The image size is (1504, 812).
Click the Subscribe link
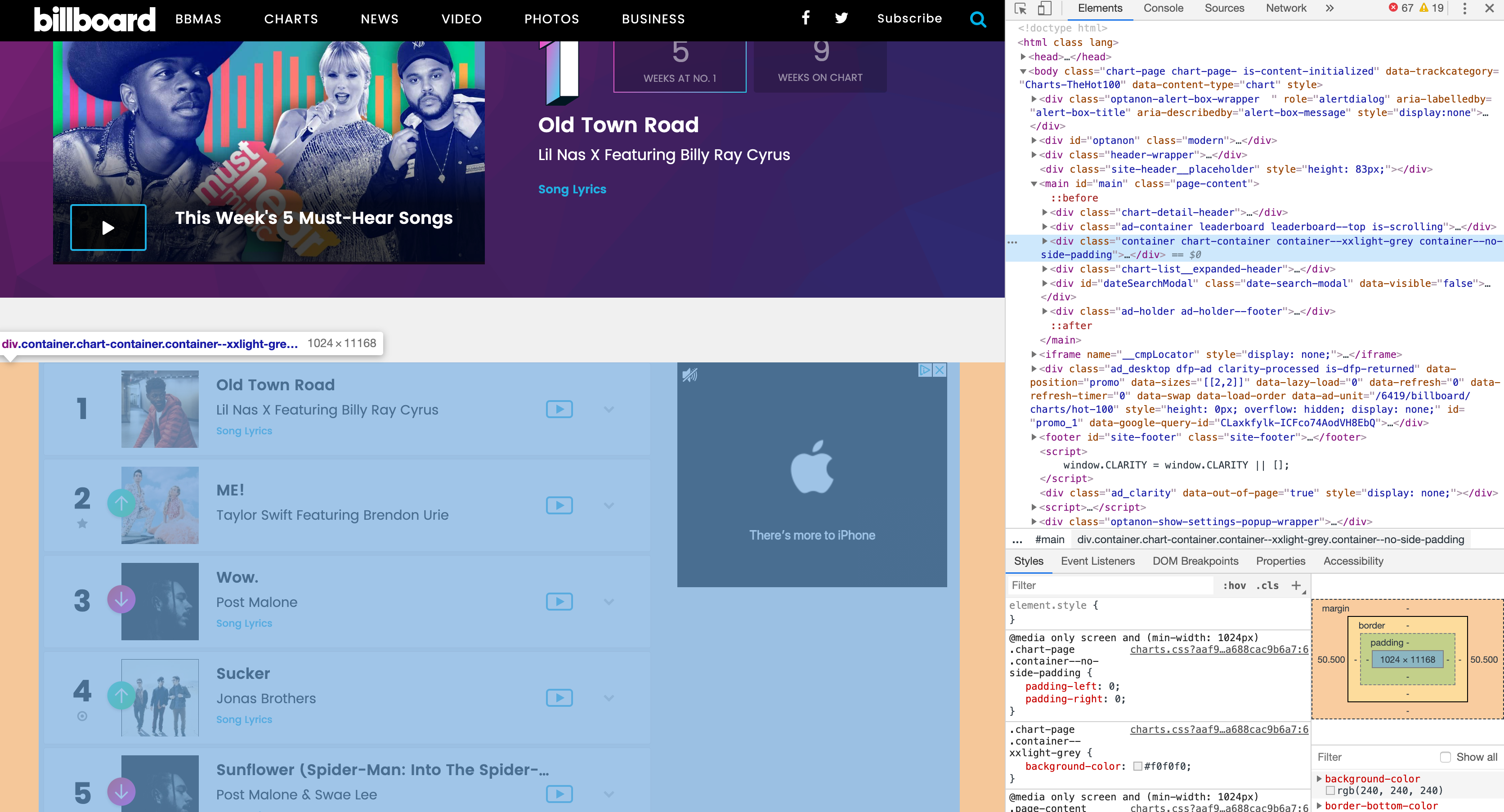[x=909, y=19]
